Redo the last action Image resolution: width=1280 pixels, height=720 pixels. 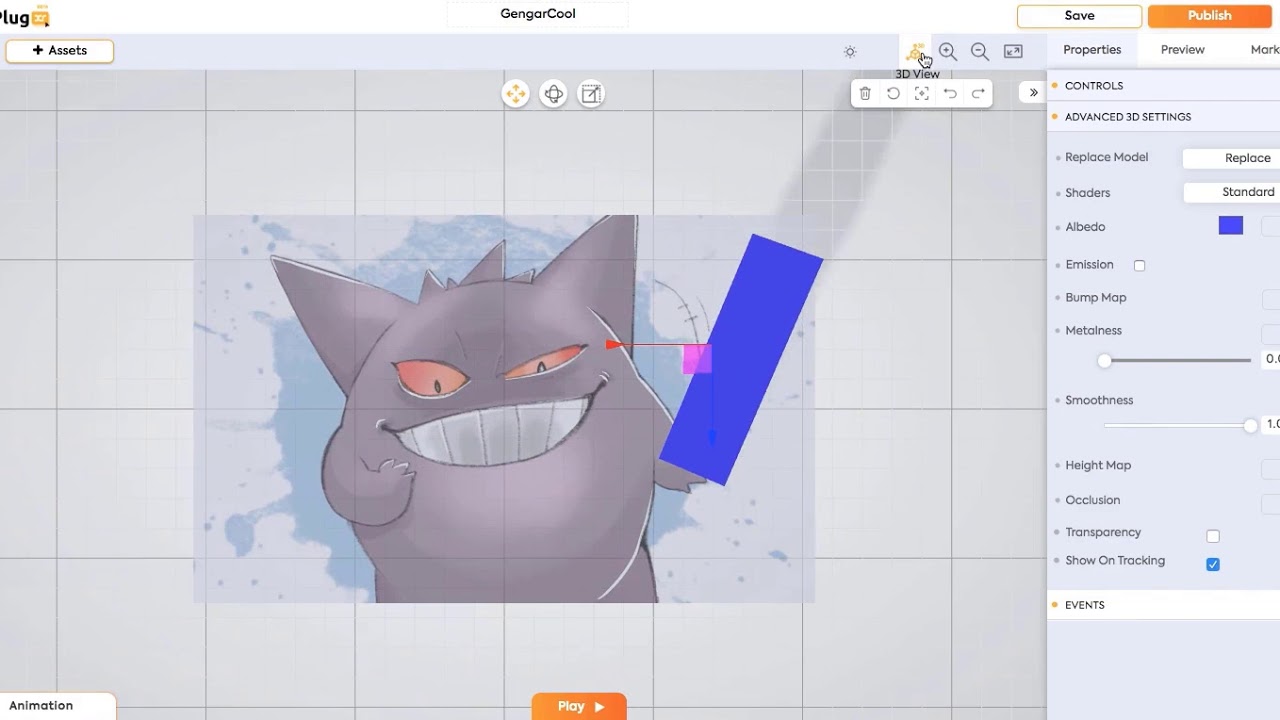tap(978, 93)
